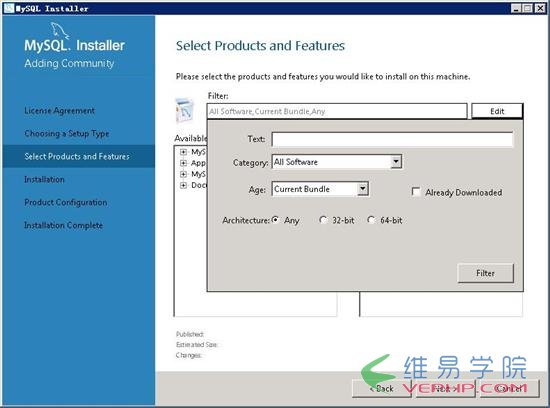Go to Product Configuration step
Viewport: 550px width, 408px height.
tap(66, 202)
